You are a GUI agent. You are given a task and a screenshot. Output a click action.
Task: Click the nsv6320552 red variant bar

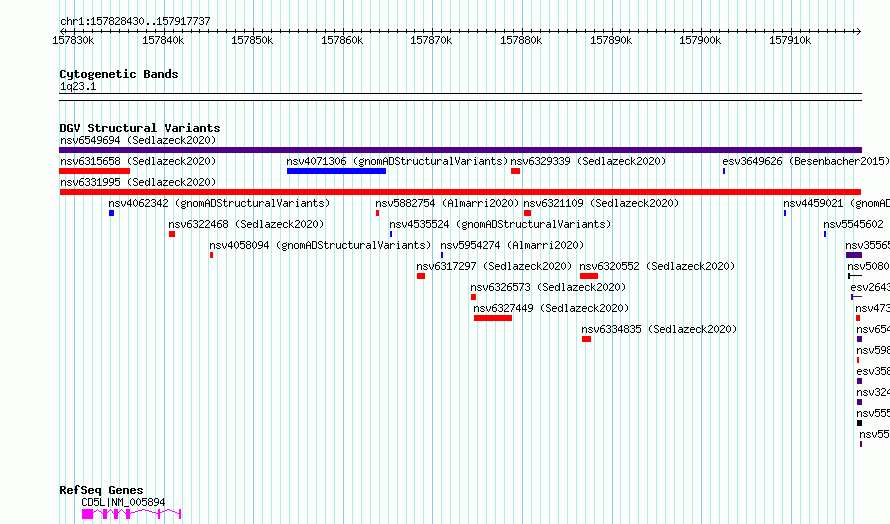coord(589,276)
